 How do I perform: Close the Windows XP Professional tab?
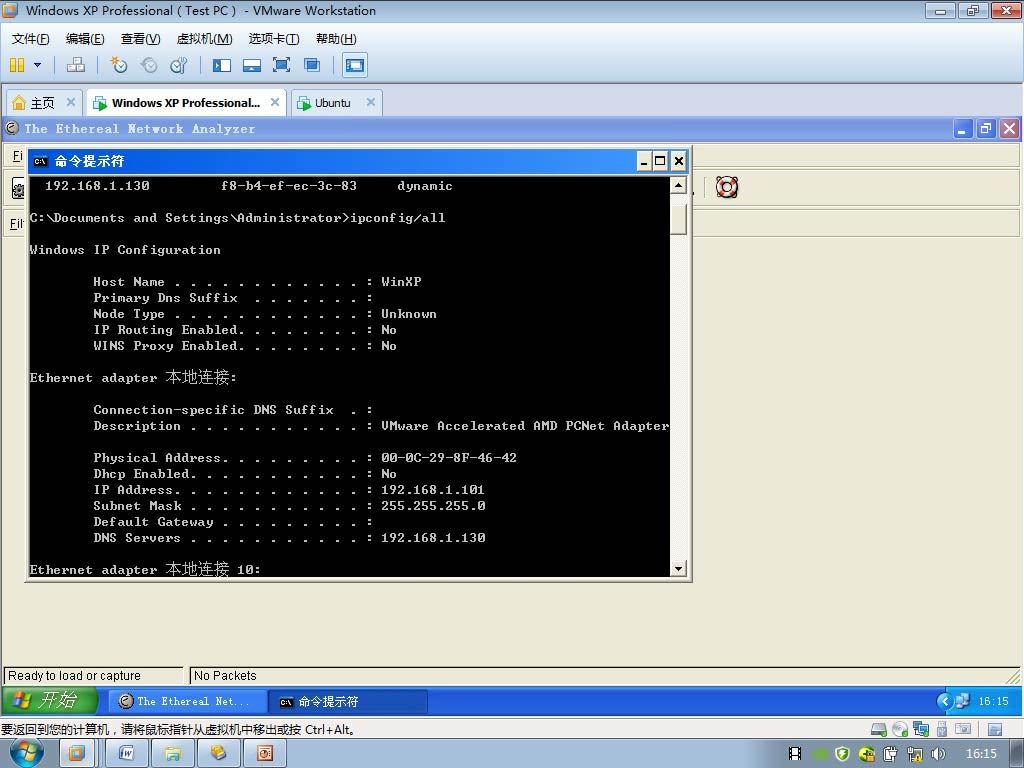(275, 102)
